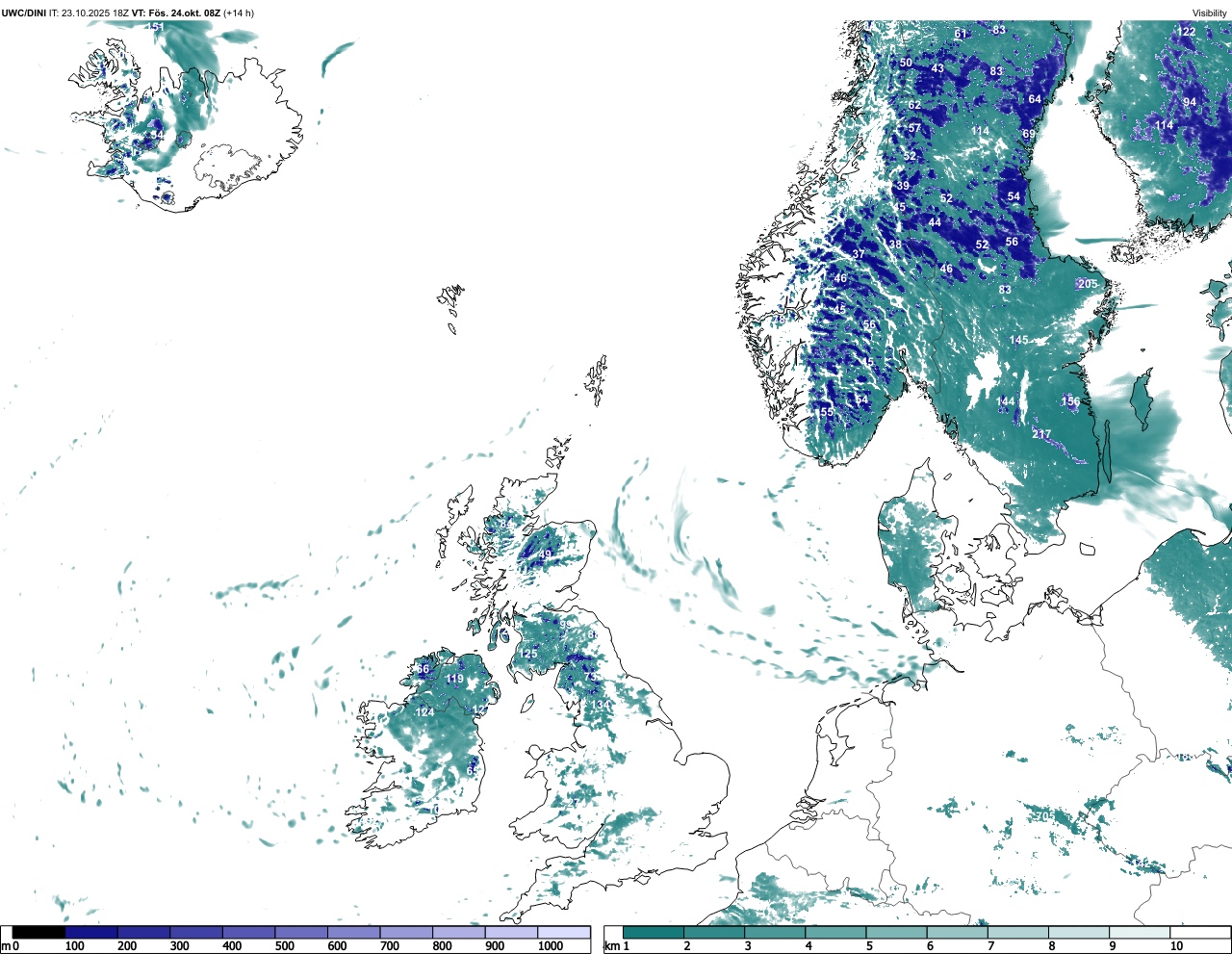The image size is (1232, 954).
Task: Click the '94' value over Finland
Action: (x=1190, y=102)
